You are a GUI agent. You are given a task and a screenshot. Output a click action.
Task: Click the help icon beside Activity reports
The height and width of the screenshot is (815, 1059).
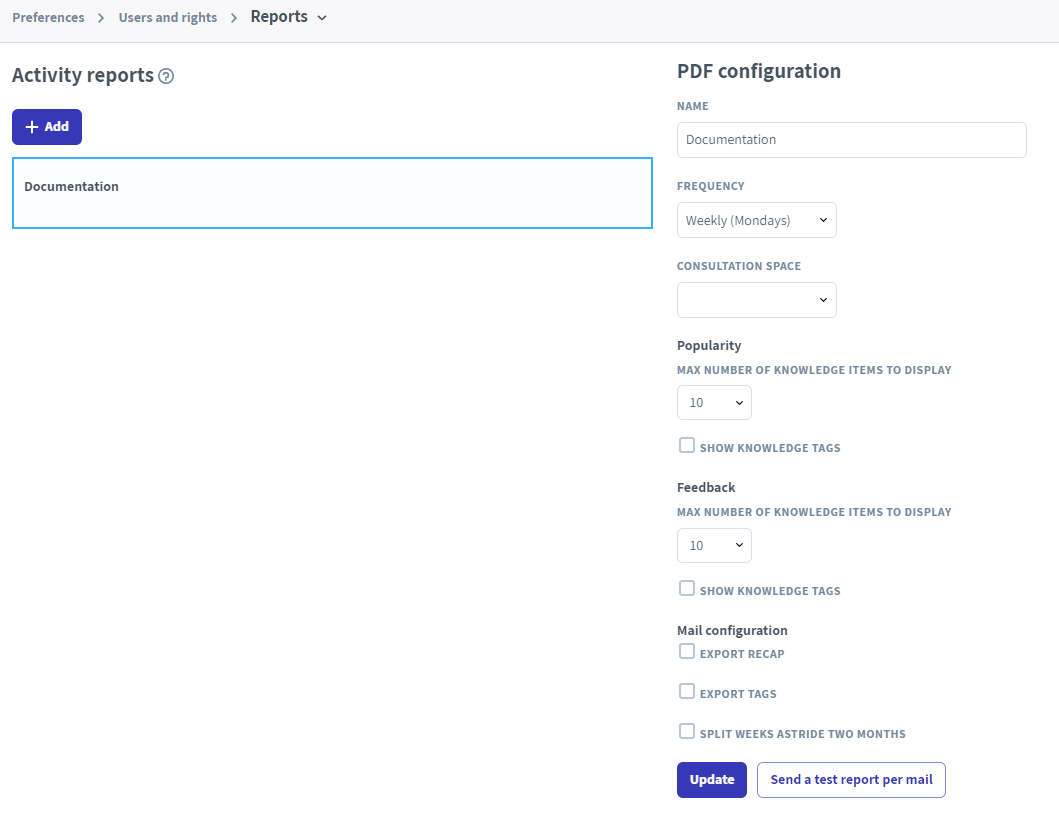pyautogui.click(x=166, y=76)
